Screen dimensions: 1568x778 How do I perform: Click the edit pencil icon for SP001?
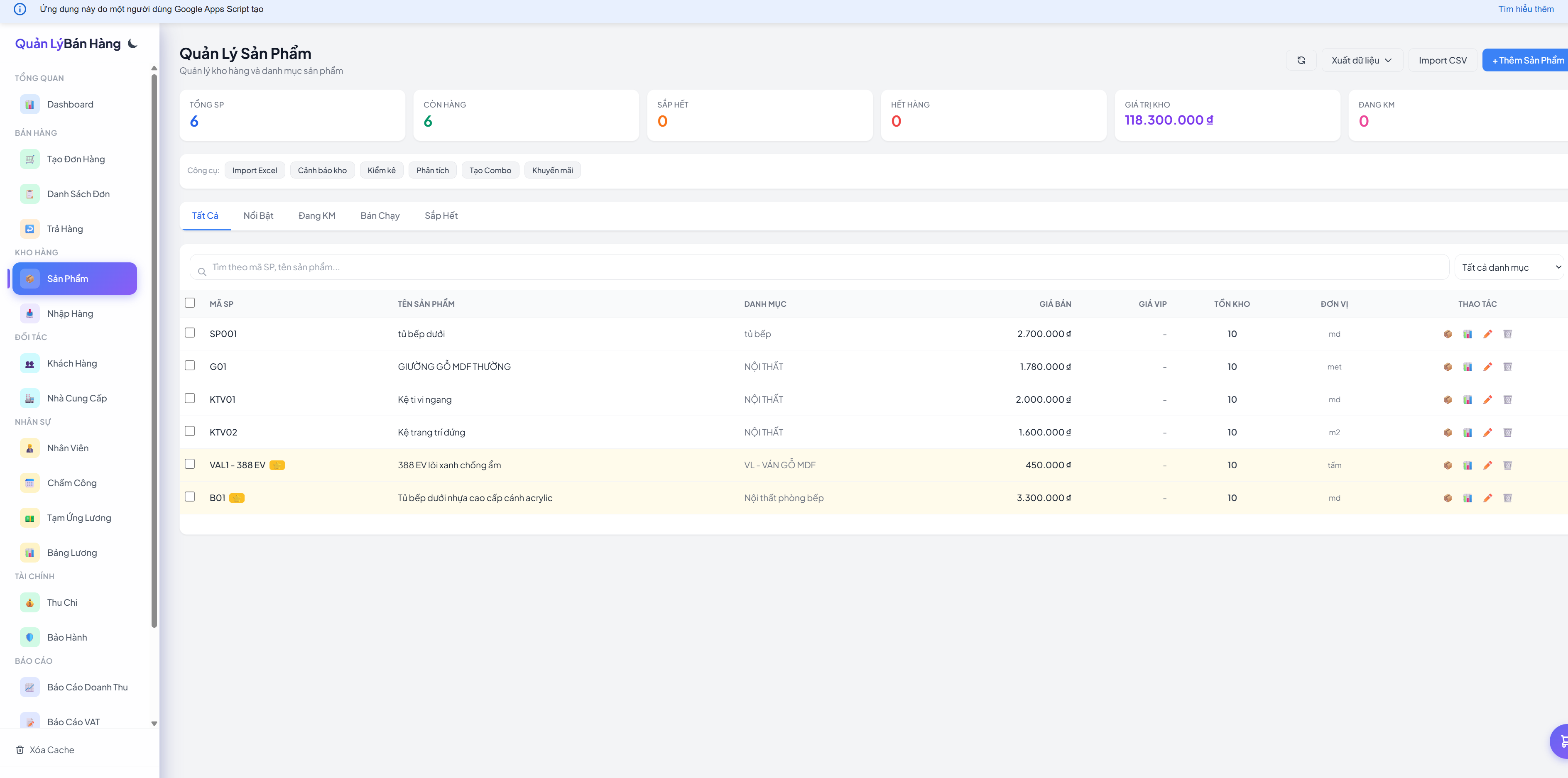(x=1488, y=334)
